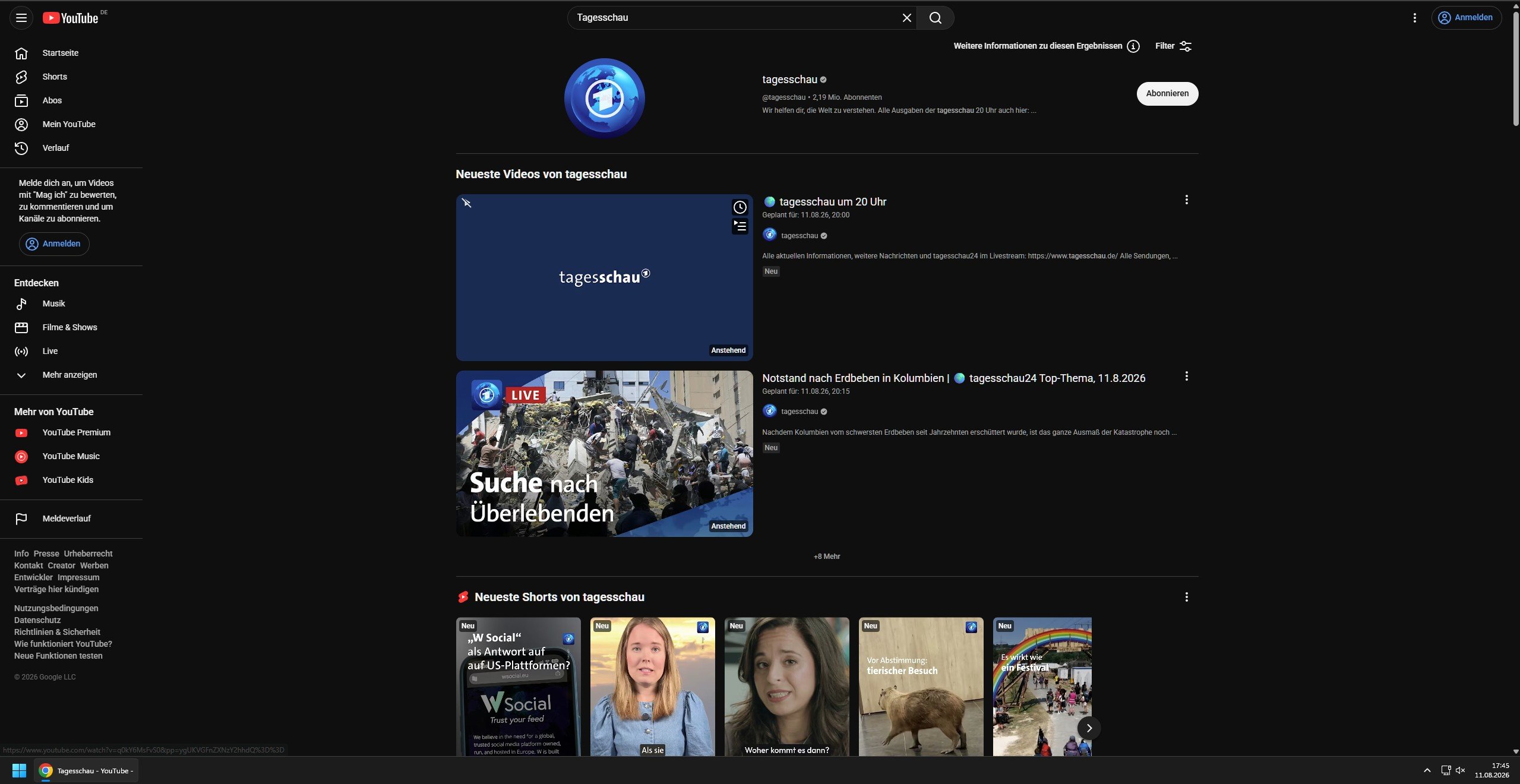Open the Urheberrecht footer link

(x=88, y=554)
